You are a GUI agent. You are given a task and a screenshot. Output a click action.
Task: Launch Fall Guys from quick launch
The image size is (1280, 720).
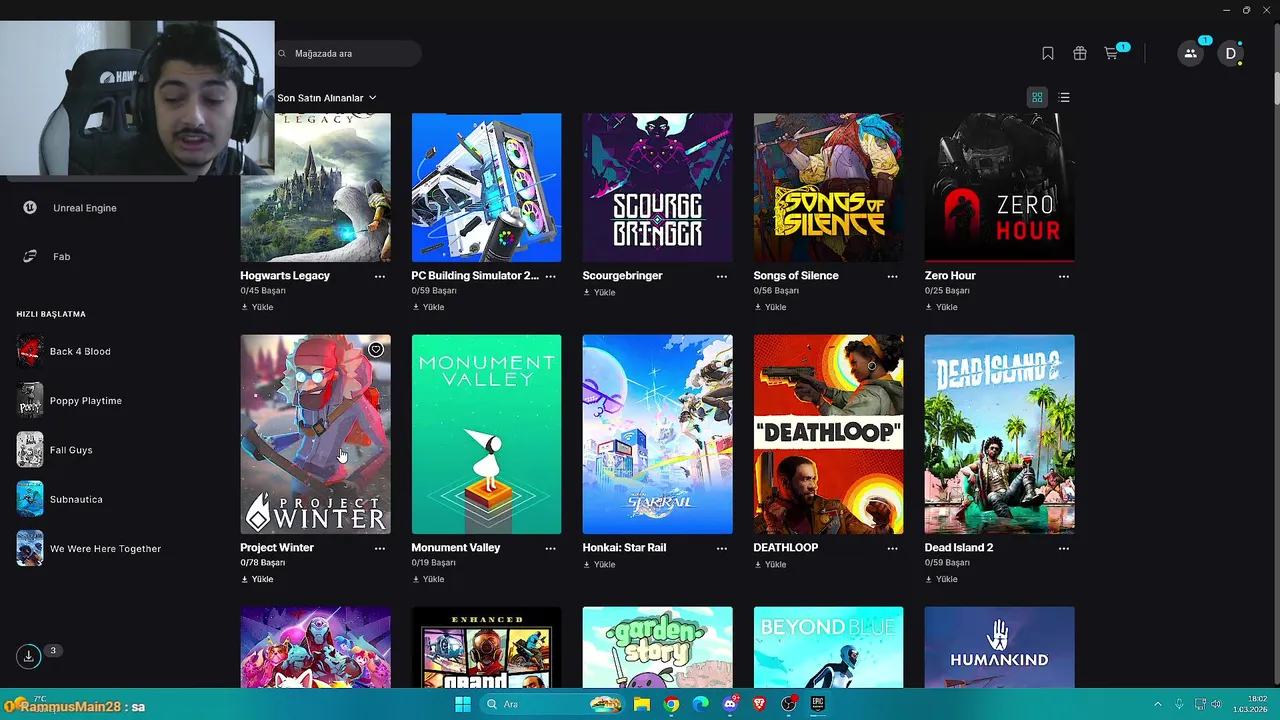click(x=55, y=450)
